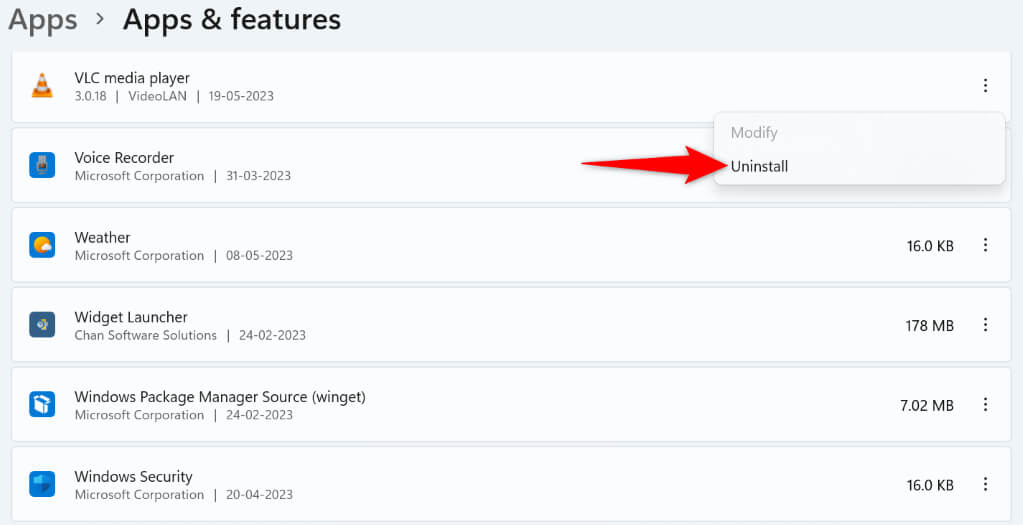Click the Windows Package Manager Source icon
Screen dimensions: 1023x525
[42, 405]
